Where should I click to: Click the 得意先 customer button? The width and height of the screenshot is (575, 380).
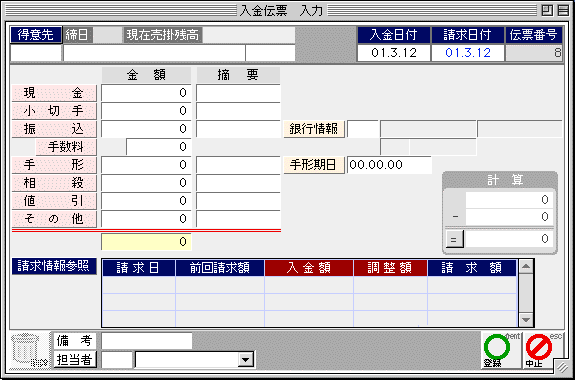36,35
